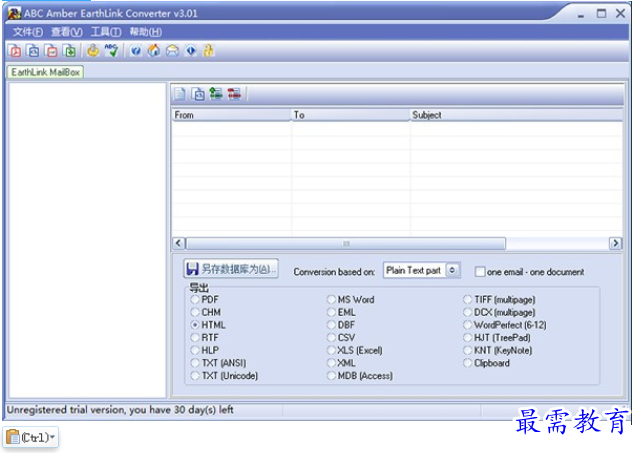The height and width of the screenshot is (453, 637).
Task: Click blue document icon in message list toolbar
Action: click(x=198, y=94)
